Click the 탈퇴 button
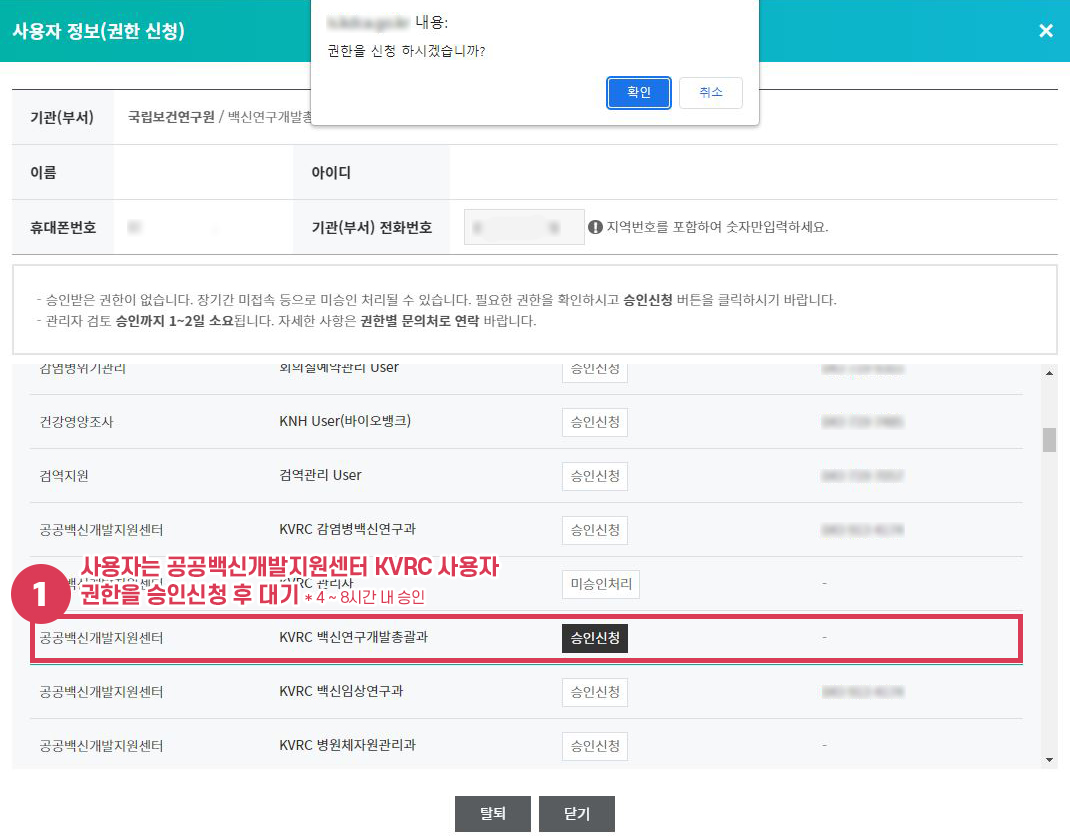1070x840 pixels. point(493,813)
